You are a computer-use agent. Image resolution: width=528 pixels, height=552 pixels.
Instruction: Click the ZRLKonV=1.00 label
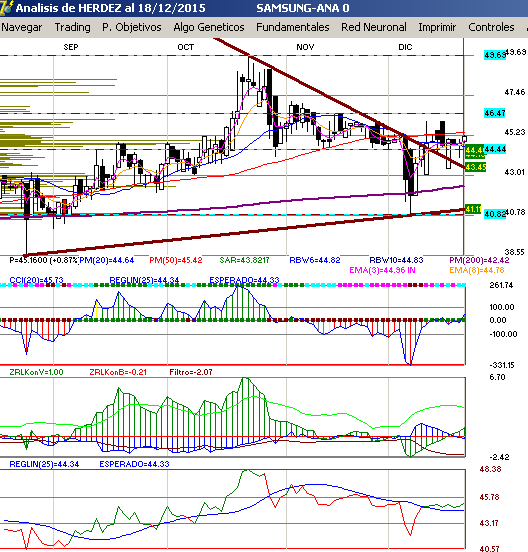pos(36,372)
